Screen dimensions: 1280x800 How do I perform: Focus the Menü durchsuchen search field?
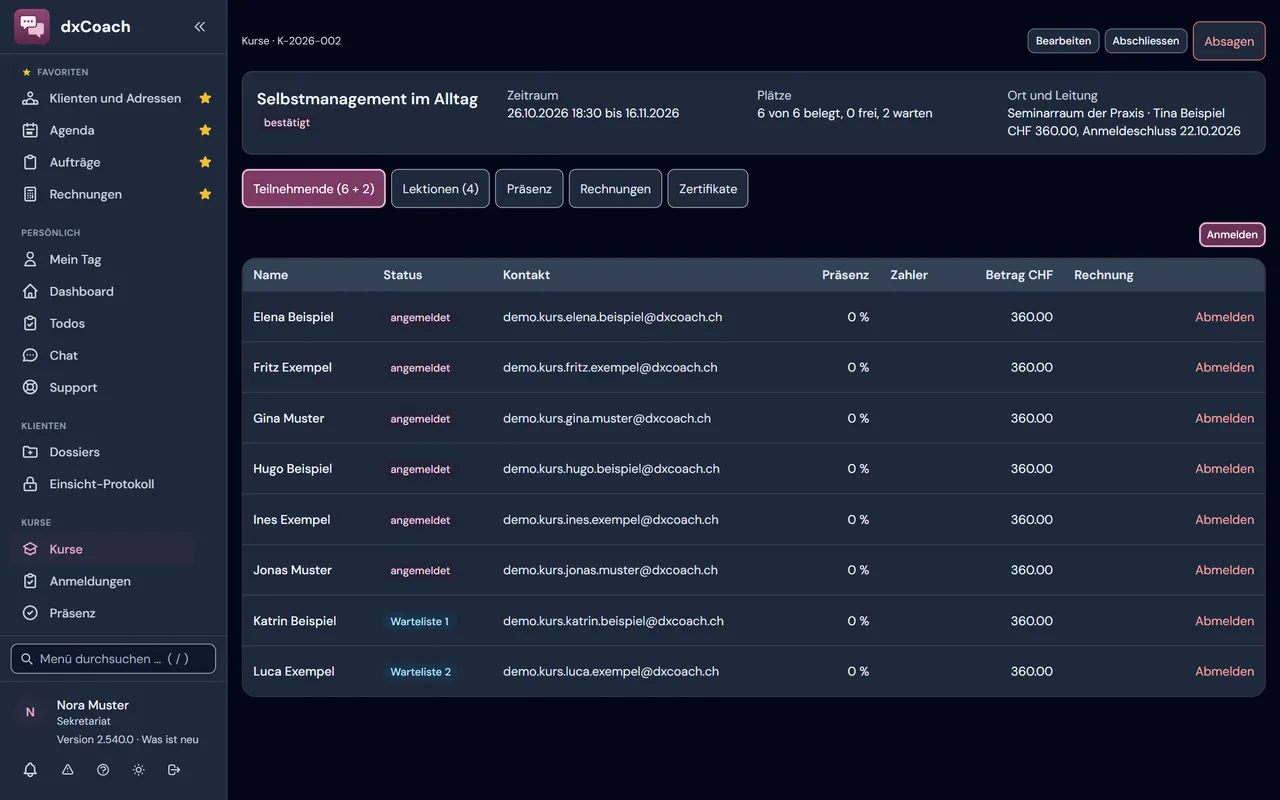pos(113,659)
